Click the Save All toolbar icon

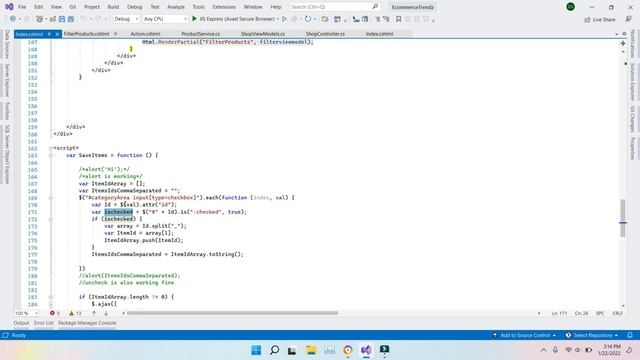point(71,19)
